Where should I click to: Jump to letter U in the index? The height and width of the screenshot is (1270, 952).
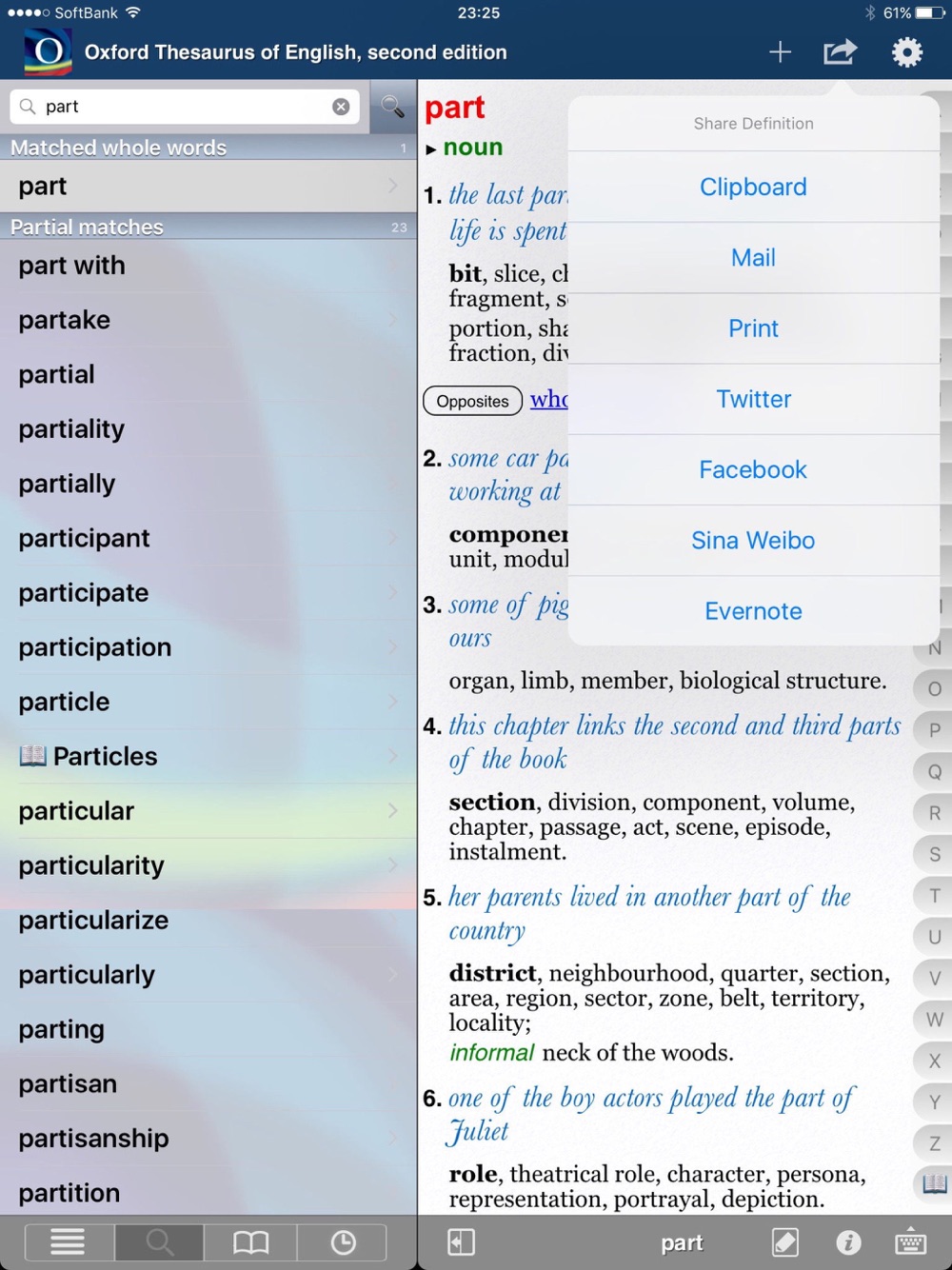[935, 937]
